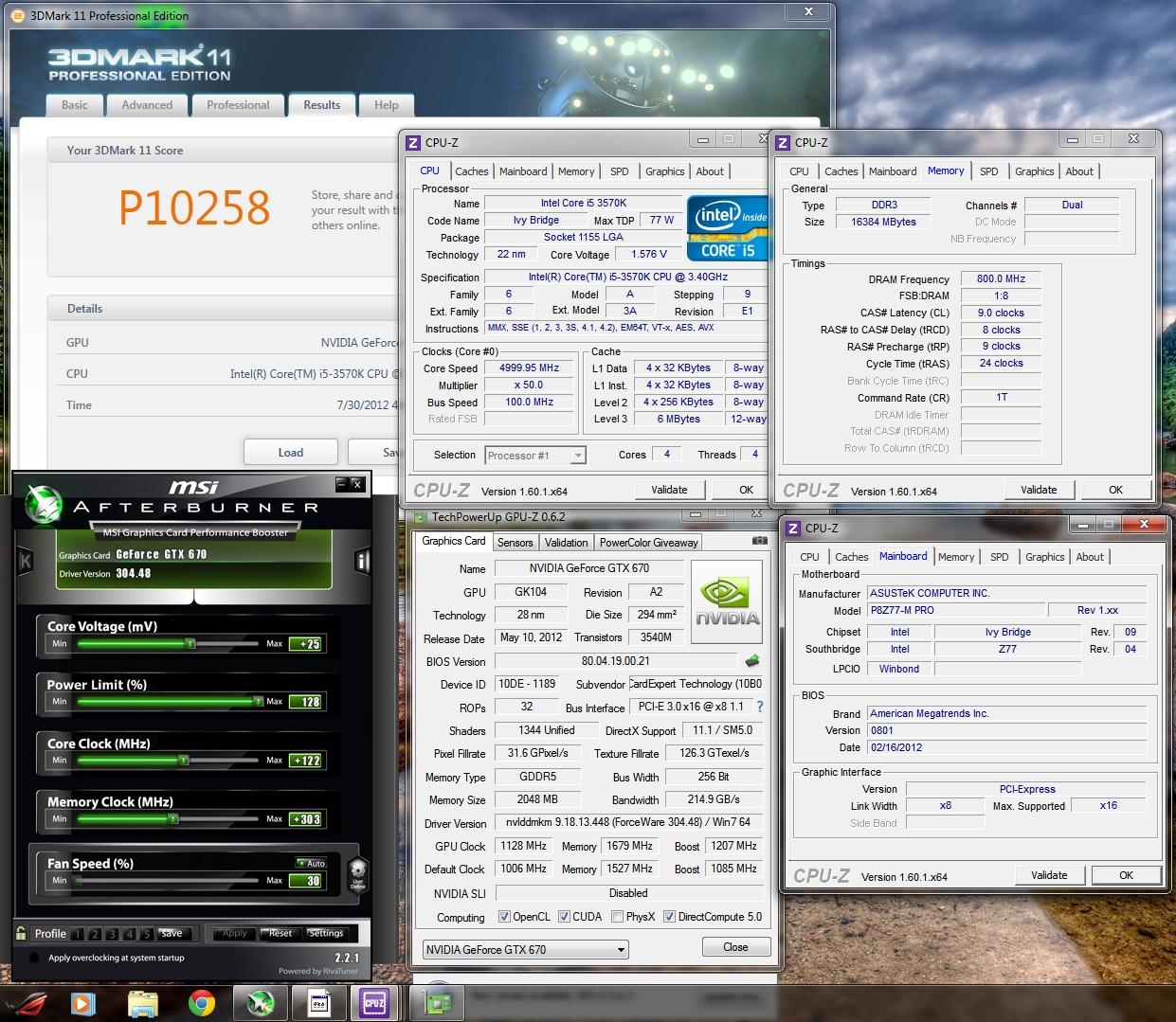Open Windows Media Player from the taskbar
1176x1022 pixels.
pos(82,1003)
